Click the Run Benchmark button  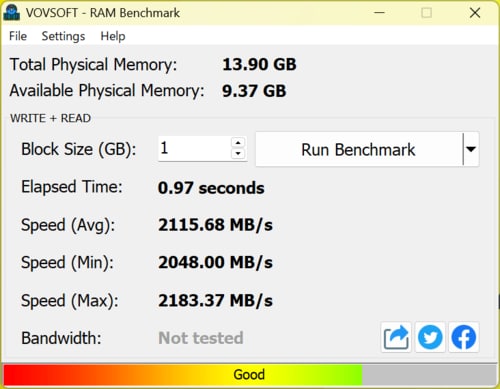[359, 149]
